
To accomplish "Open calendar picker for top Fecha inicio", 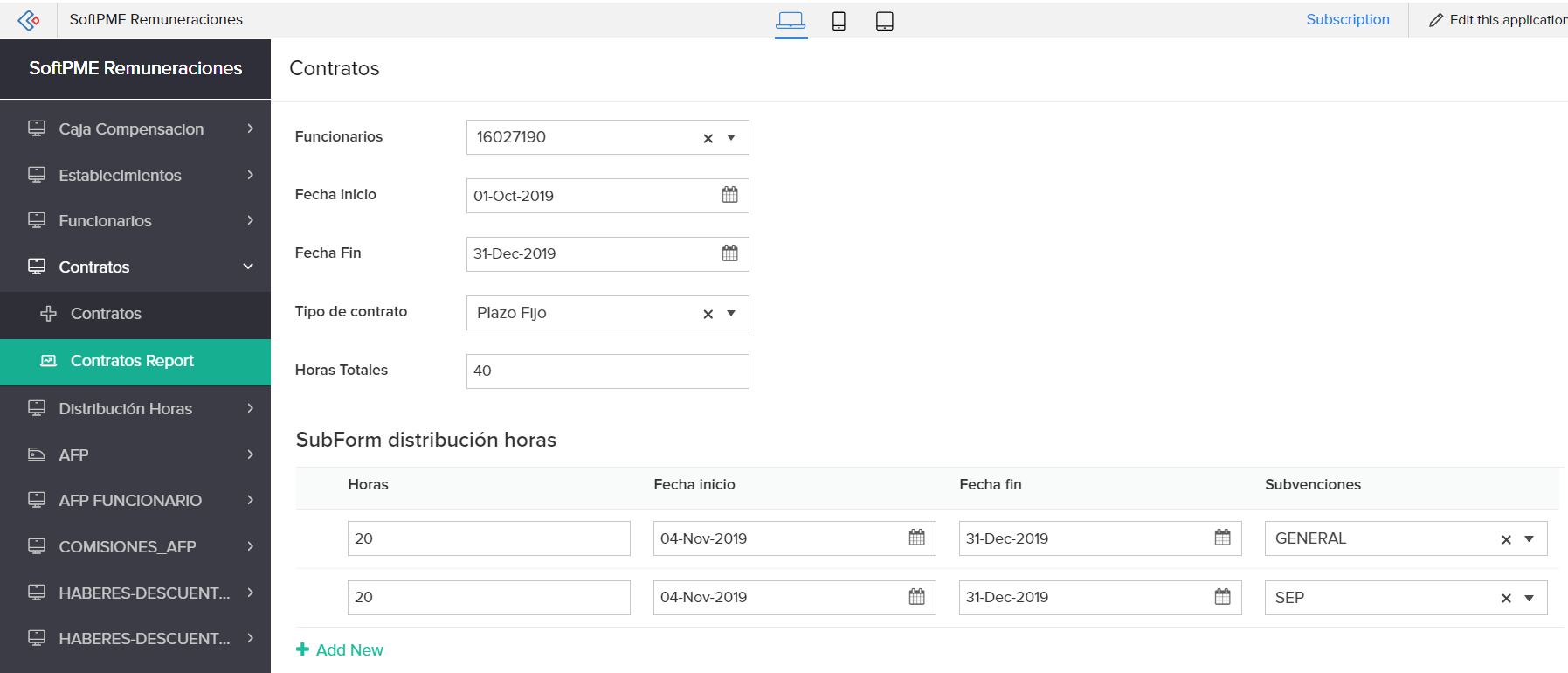I will (x=730, y=195).
